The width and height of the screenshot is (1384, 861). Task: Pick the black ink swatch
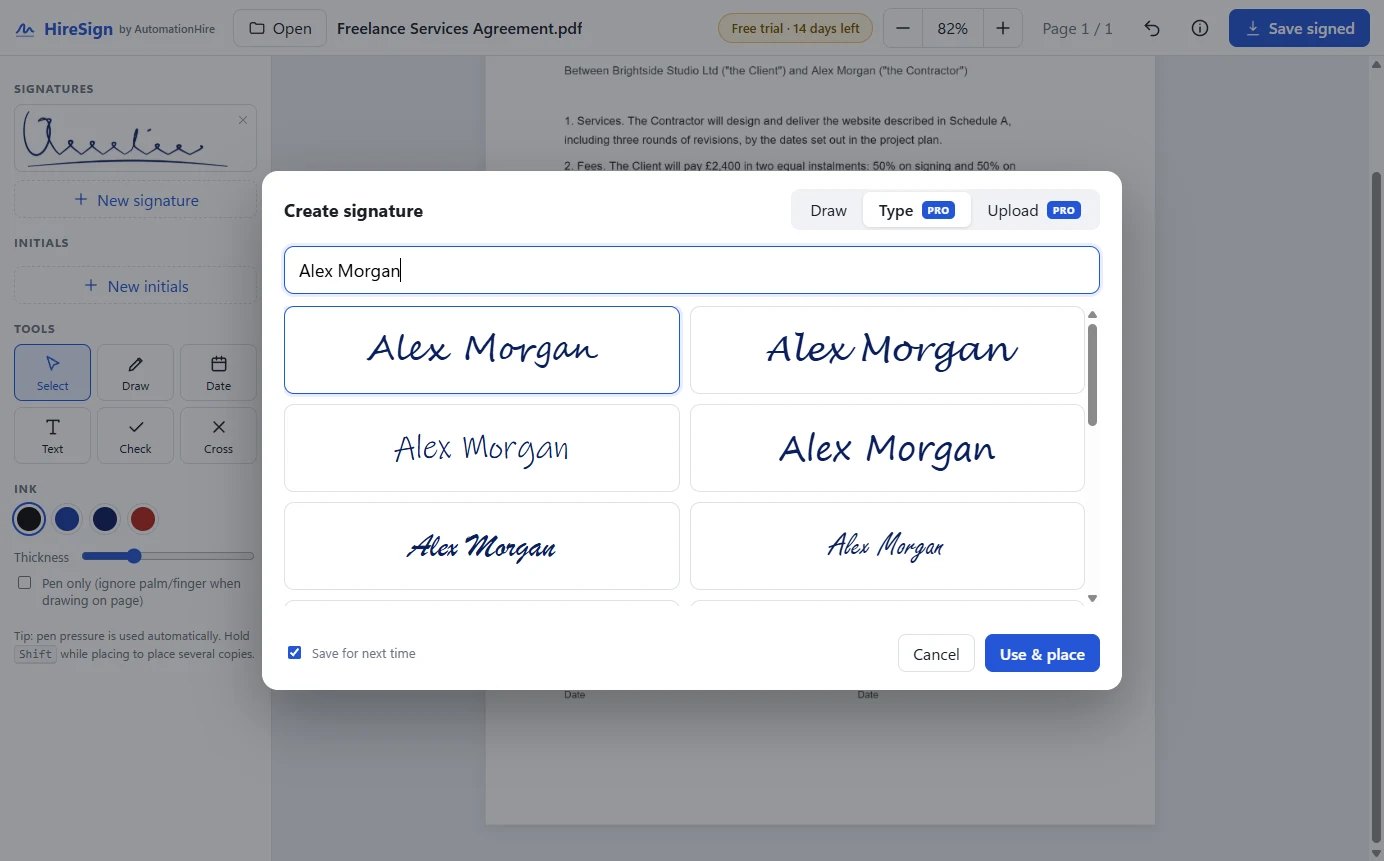[x=29, y=519]
